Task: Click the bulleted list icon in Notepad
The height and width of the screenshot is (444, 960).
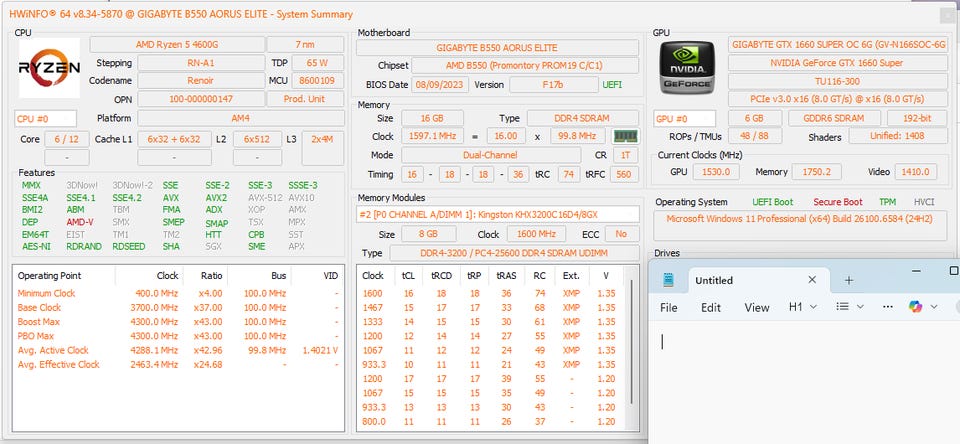Action: coord(842,306)
